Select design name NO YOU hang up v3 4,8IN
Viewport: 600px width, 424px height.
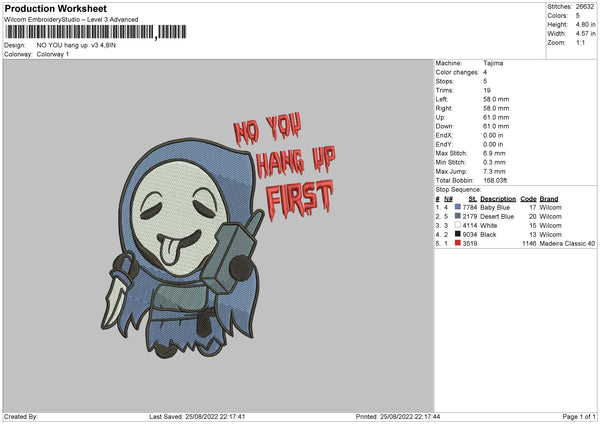click(76, 45)
